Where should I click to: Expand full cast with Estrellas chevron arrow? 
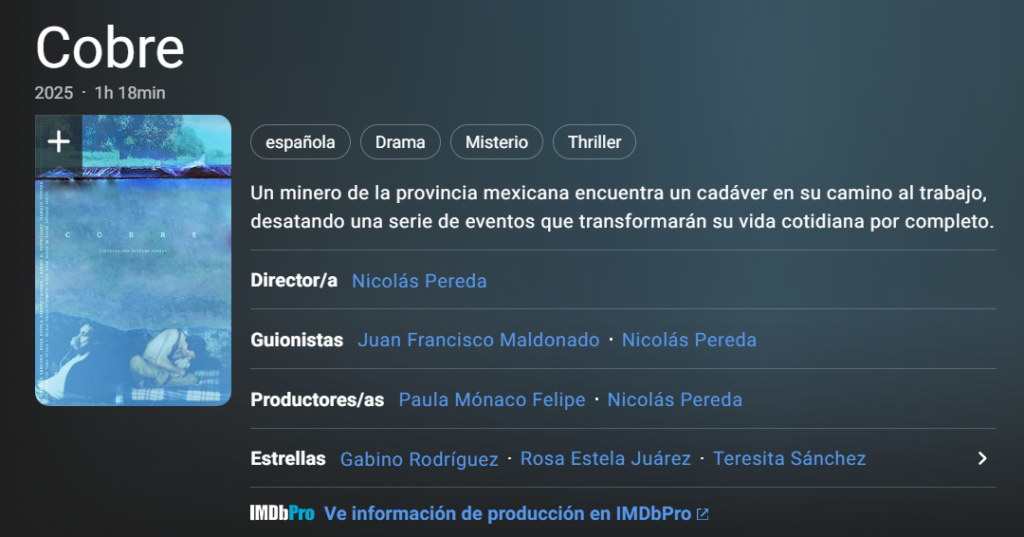point(982,459)
